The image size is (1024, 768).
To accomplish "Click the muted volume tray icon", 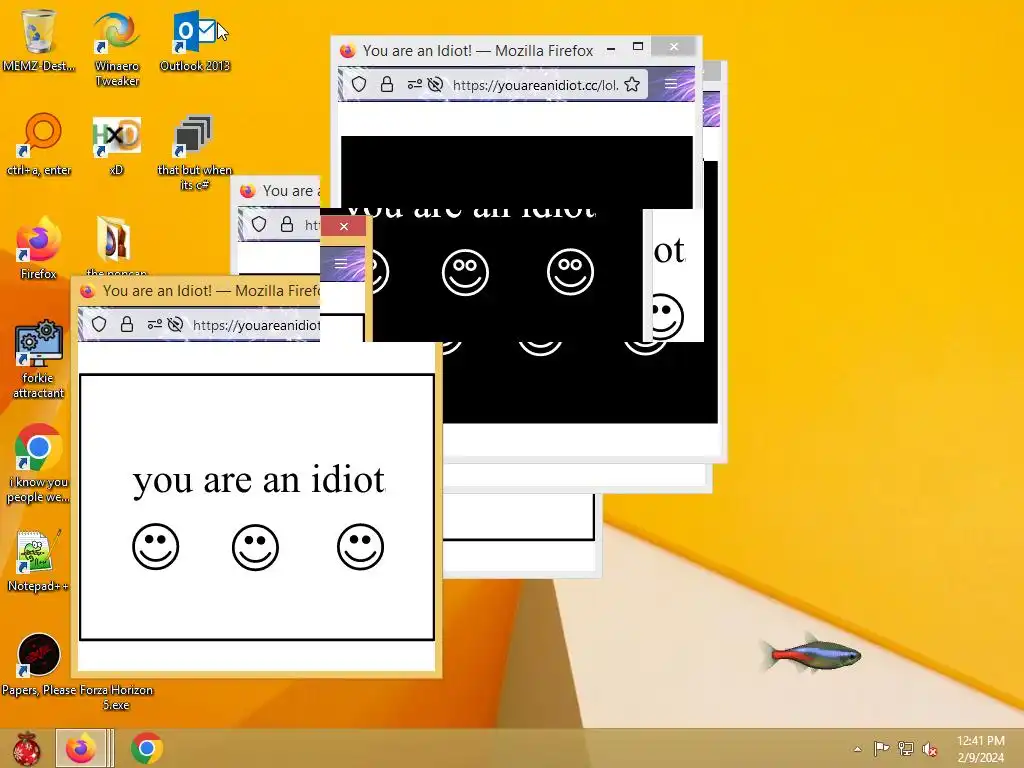I will coord(930,749).
